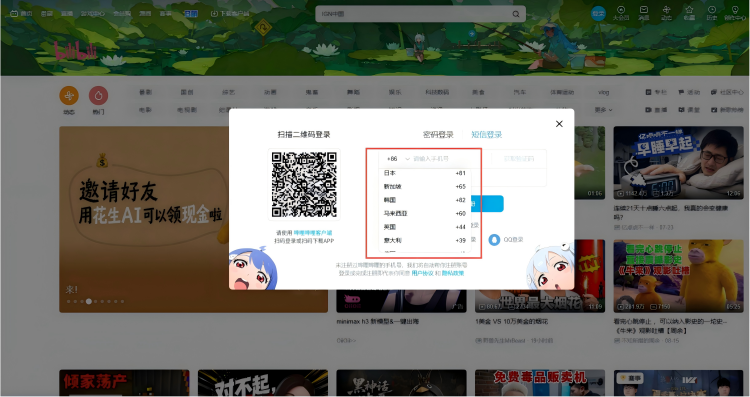Open the 美食 category
The width and height of the screenshot is (750, 397).
point(478,92)
